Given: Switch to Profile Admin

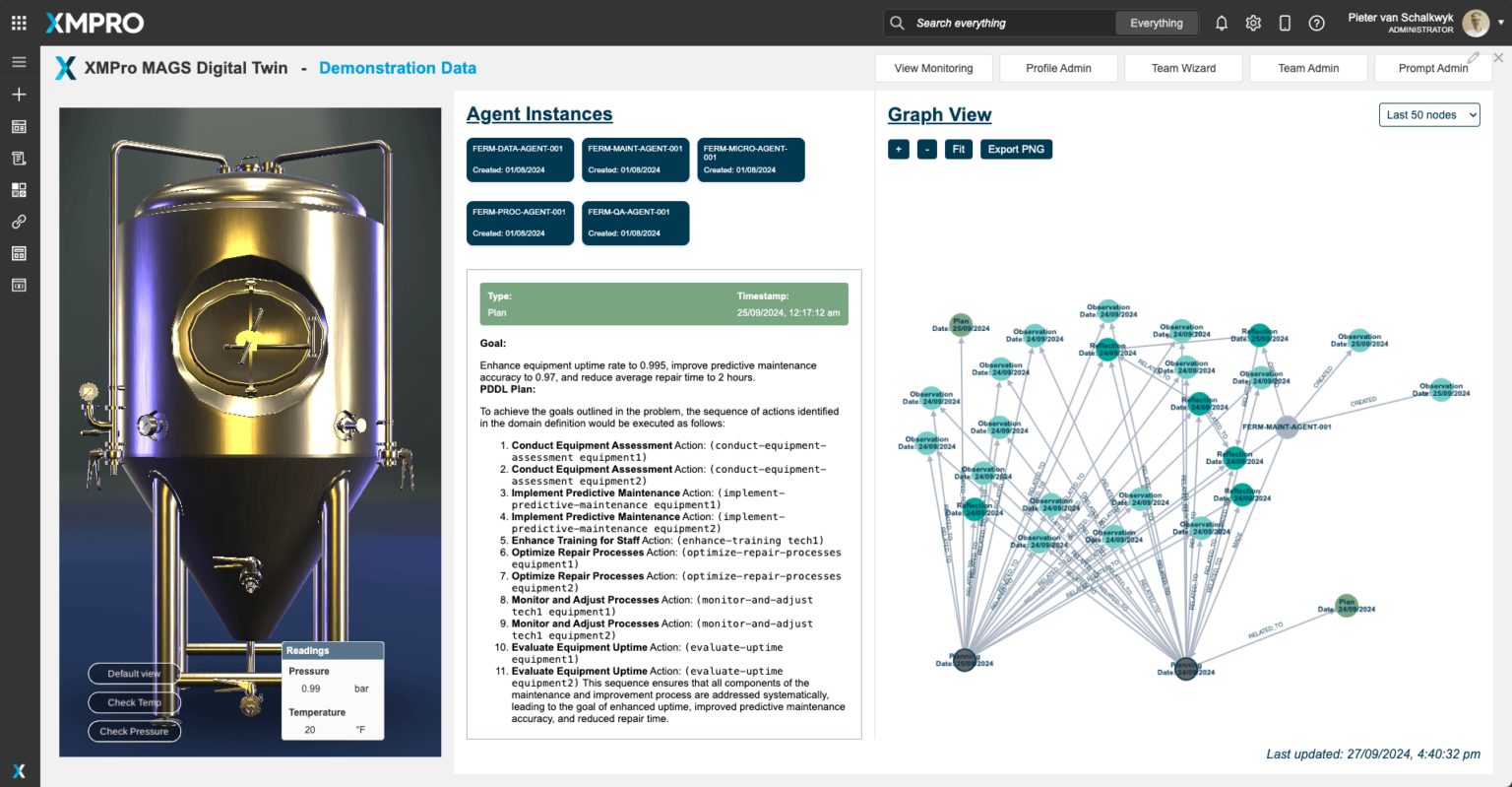Looking at the screenshot, I should (x=1058, y=68).
